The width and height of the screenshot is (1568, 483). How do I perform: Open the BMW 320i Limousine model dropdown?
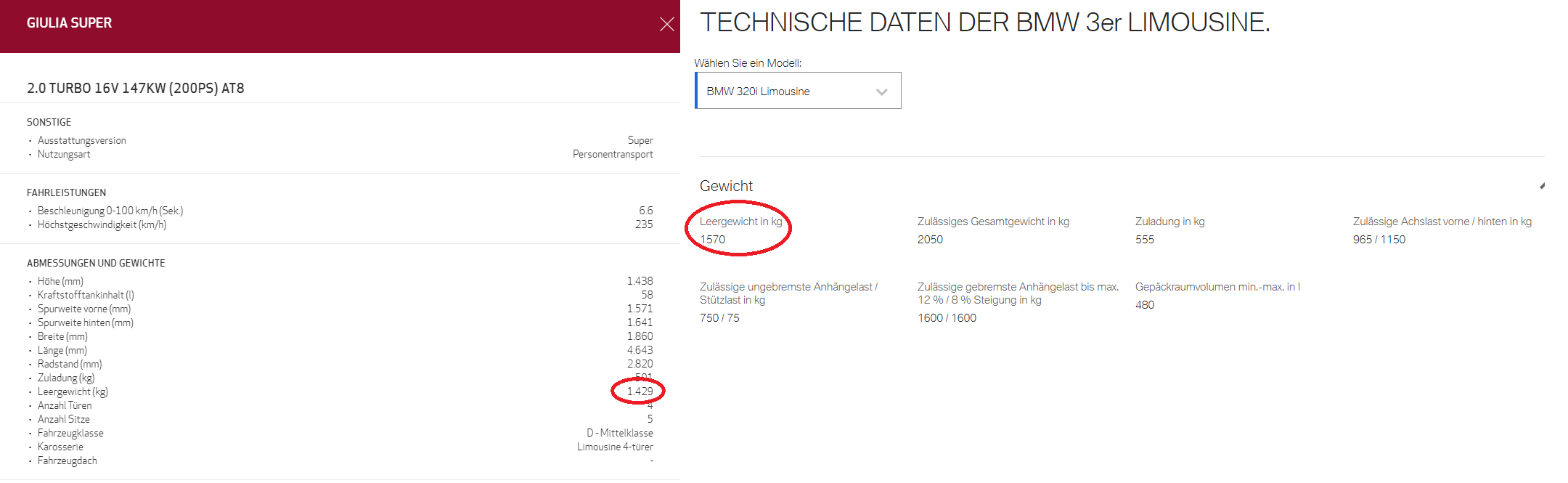coord(797,91)
